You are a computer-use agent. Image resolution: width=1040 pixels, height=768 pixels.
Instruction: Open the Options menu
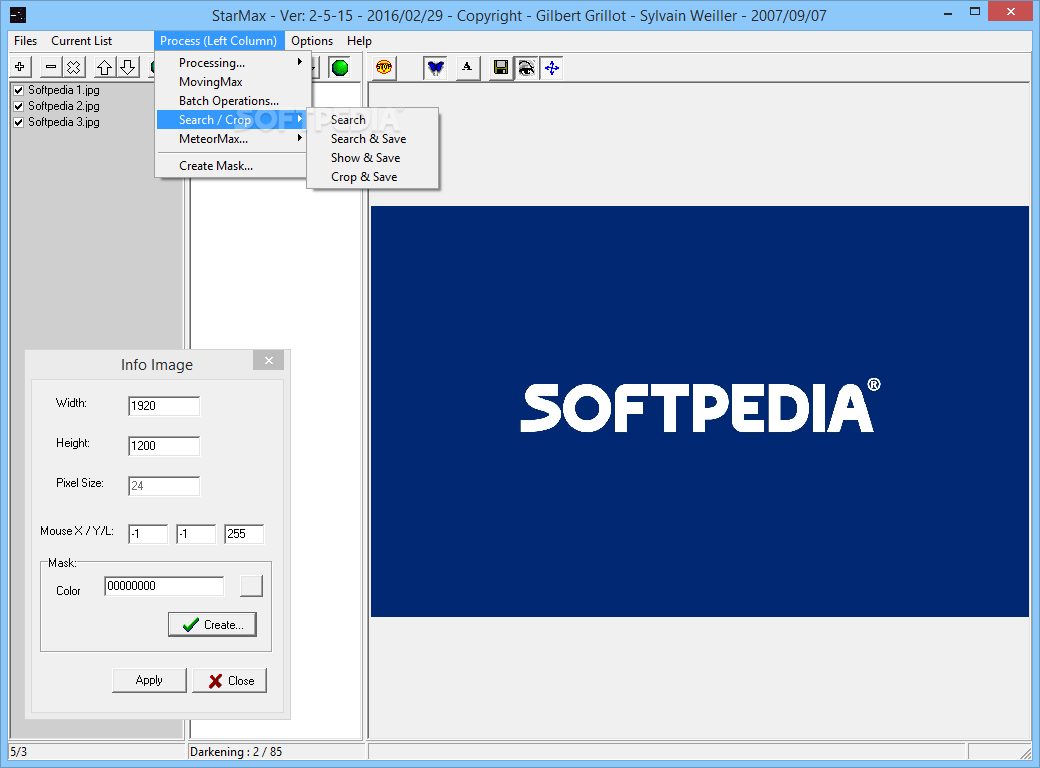[312, 41]
